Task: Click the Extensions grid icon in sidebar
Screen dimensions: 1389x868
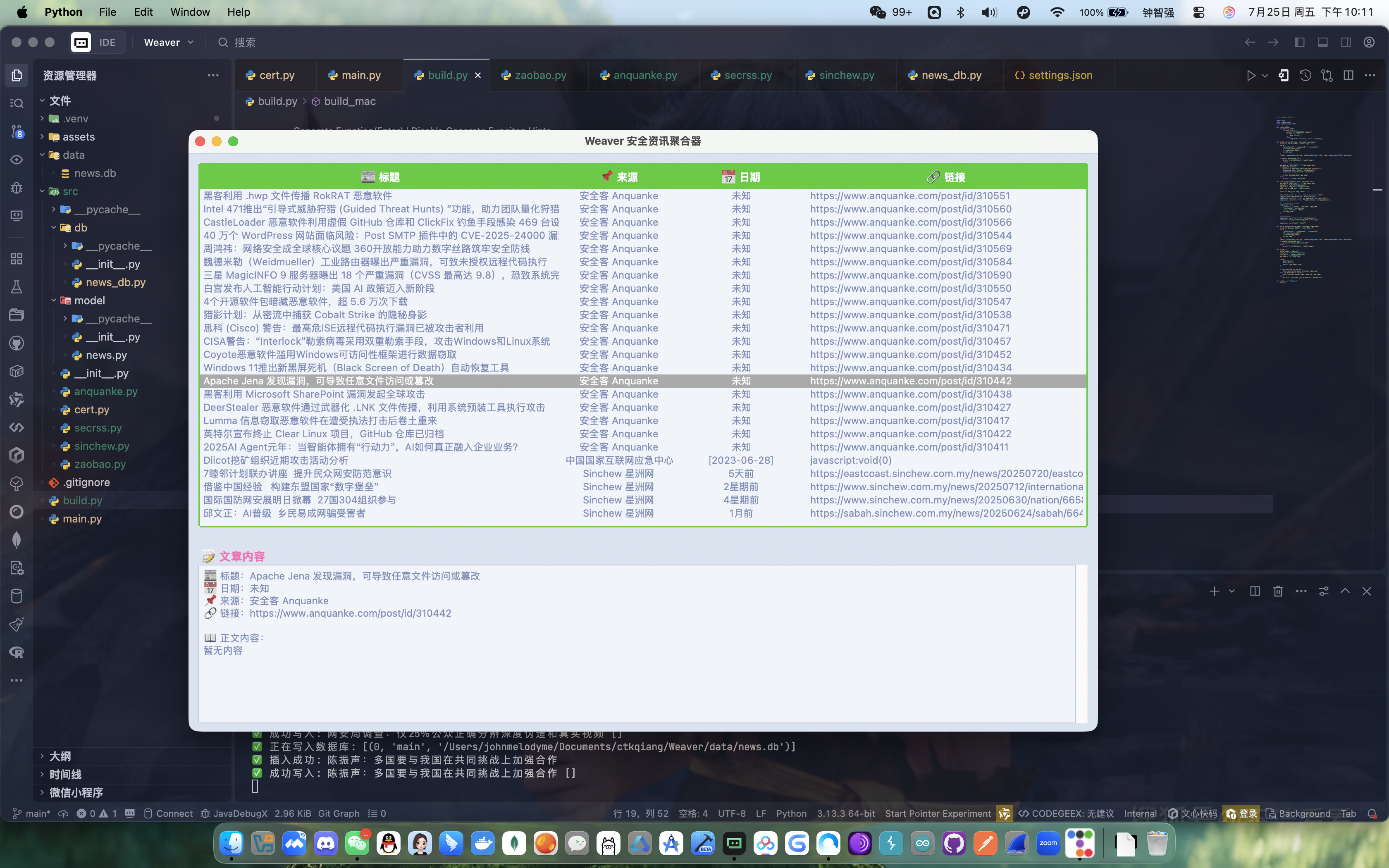Action: pos(17,259)
